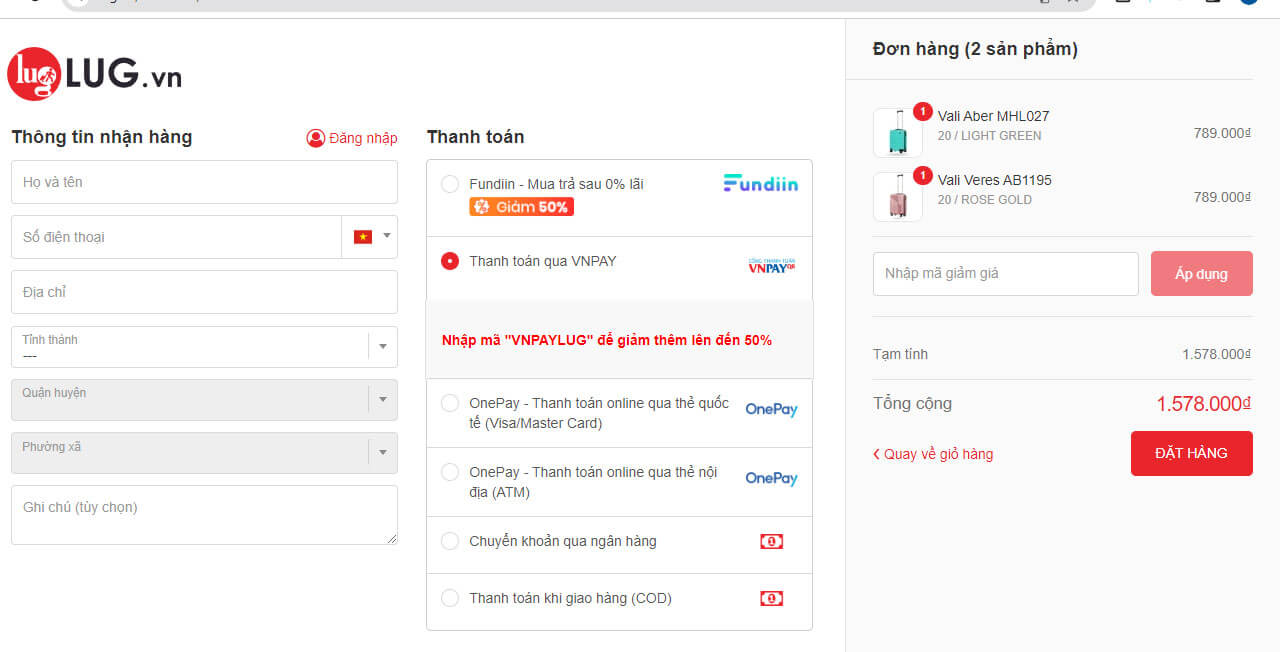Click the bank transfer money icon

[771, 541]
